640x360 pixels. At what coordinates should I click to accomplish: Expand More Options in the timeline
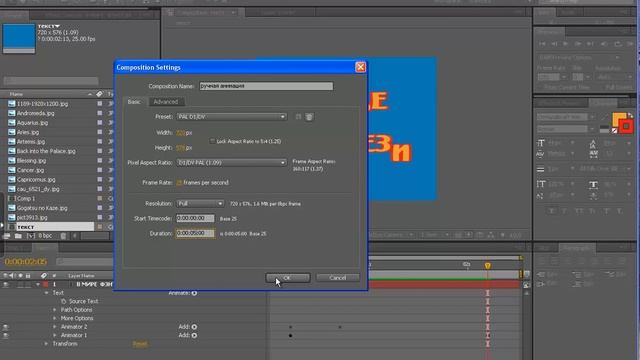click(x=55, y=318)
